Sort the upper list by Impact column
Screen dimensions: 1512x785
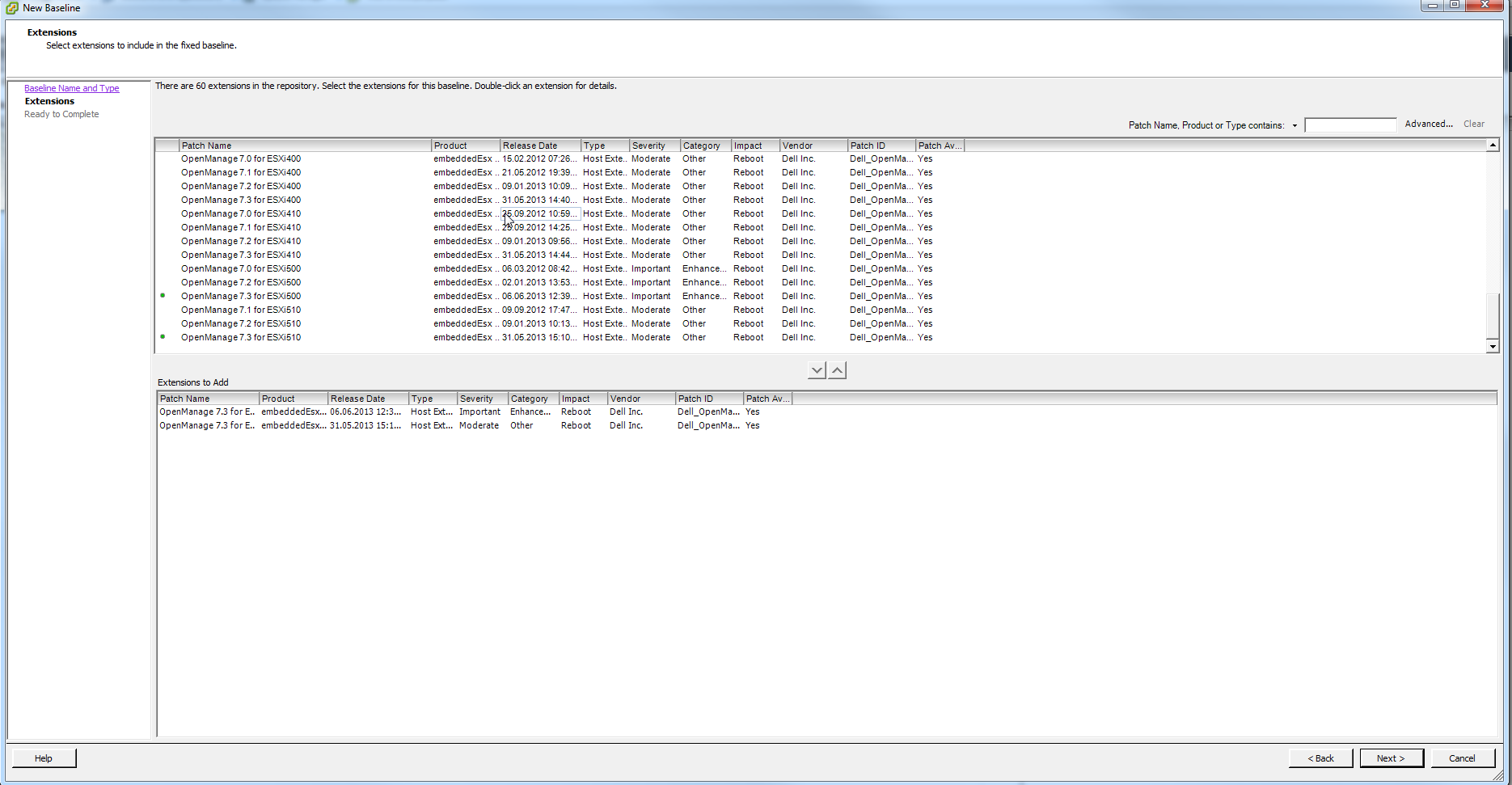[755, 146]
